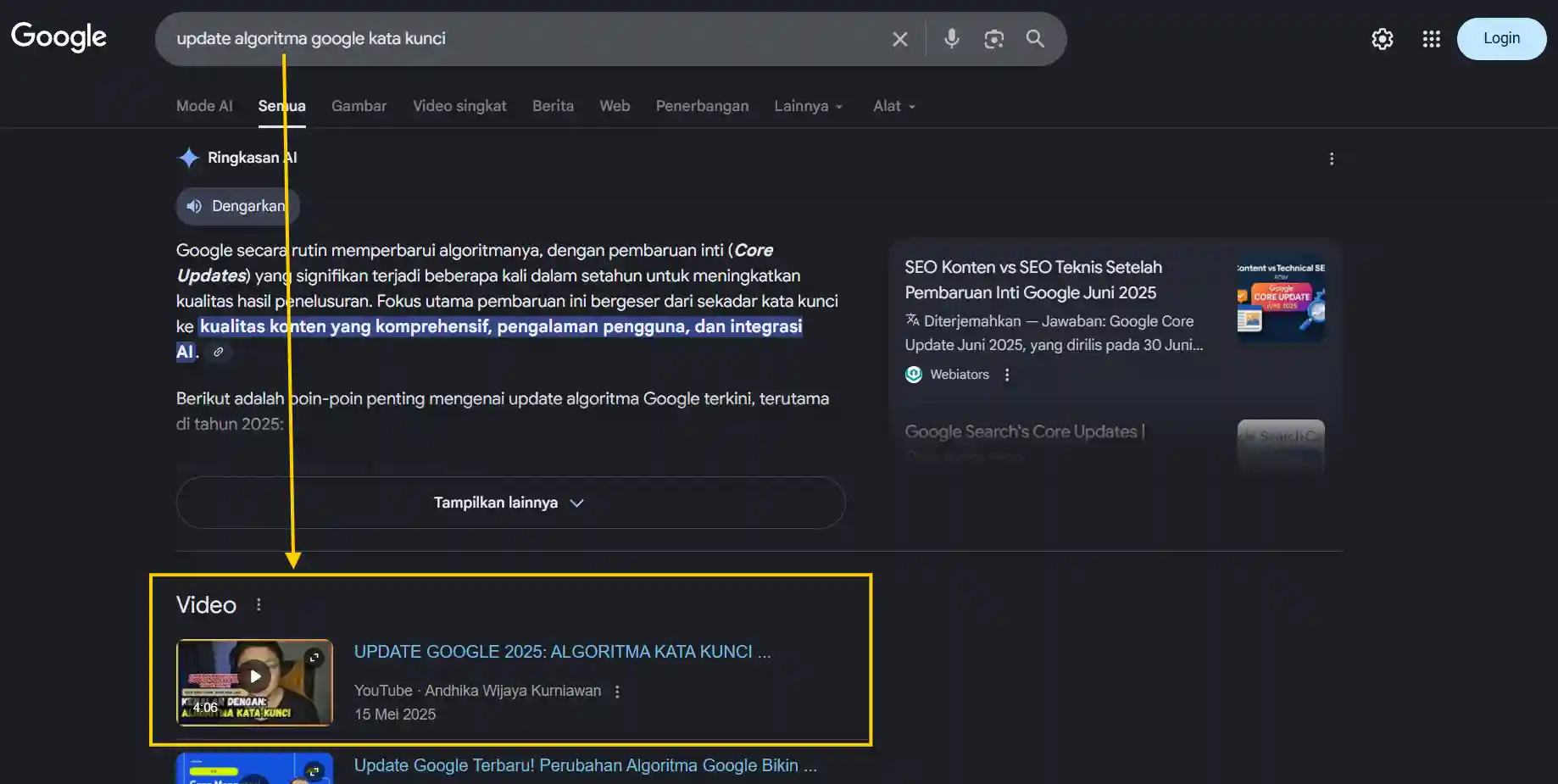Screen dimensions: 1558x784
Task: Click the Google logo
Action: 58,37
